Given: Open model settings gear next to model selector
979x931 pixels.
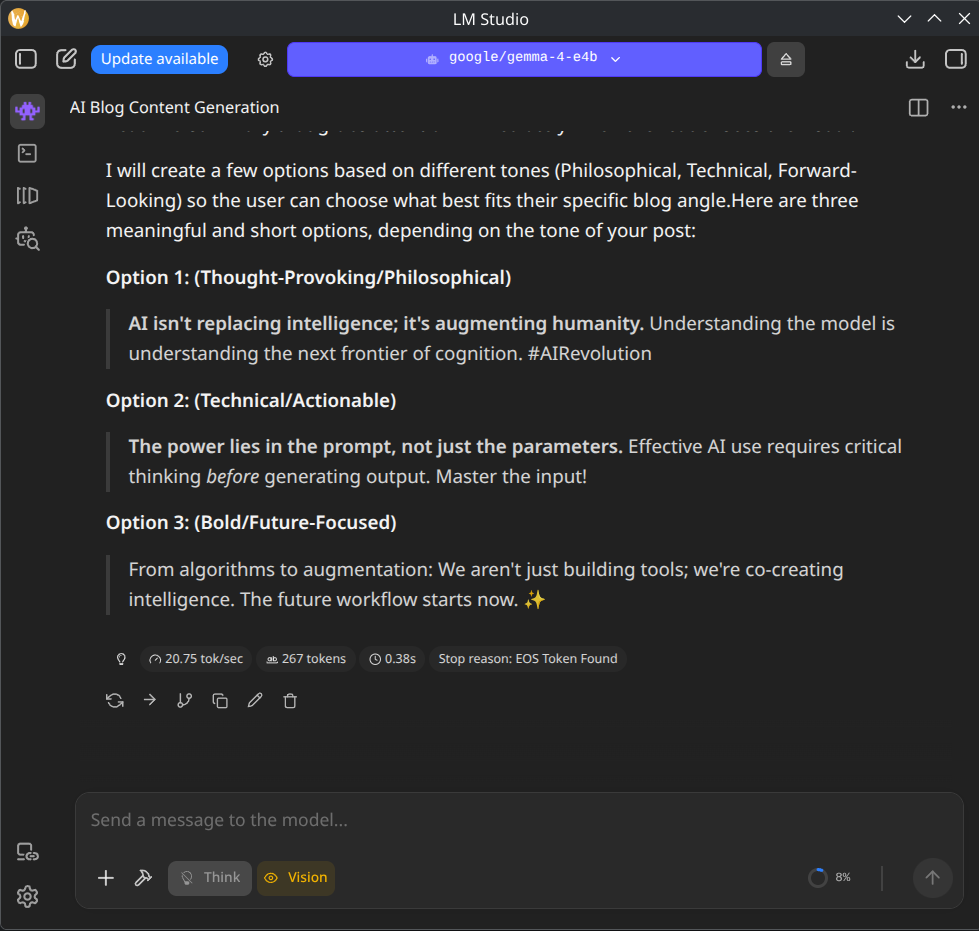Looking at the screenshot, I should [265, 59].
